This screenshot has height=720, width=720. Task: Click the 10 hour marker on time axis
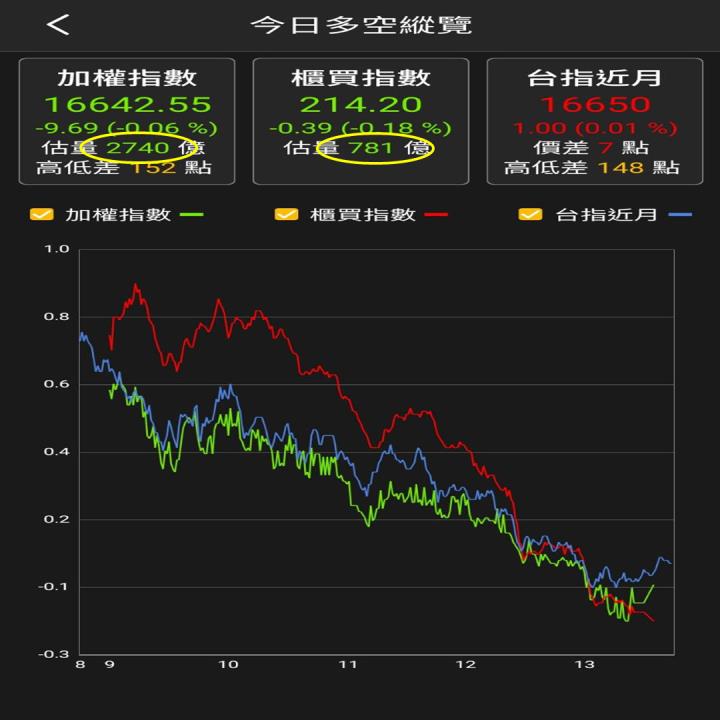229,664
